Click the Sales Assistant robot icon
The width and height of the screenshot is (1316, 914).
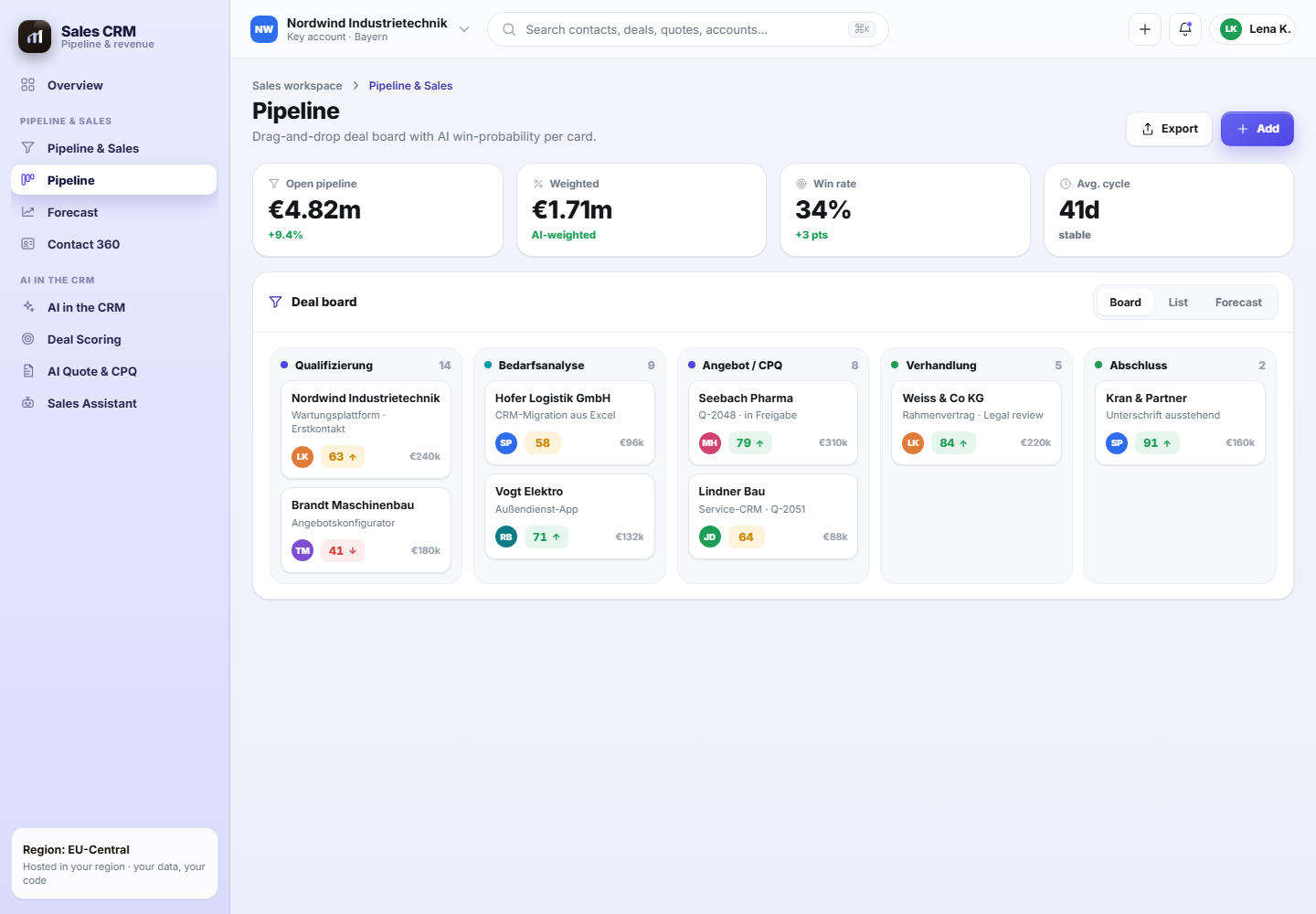pos(28,403)
